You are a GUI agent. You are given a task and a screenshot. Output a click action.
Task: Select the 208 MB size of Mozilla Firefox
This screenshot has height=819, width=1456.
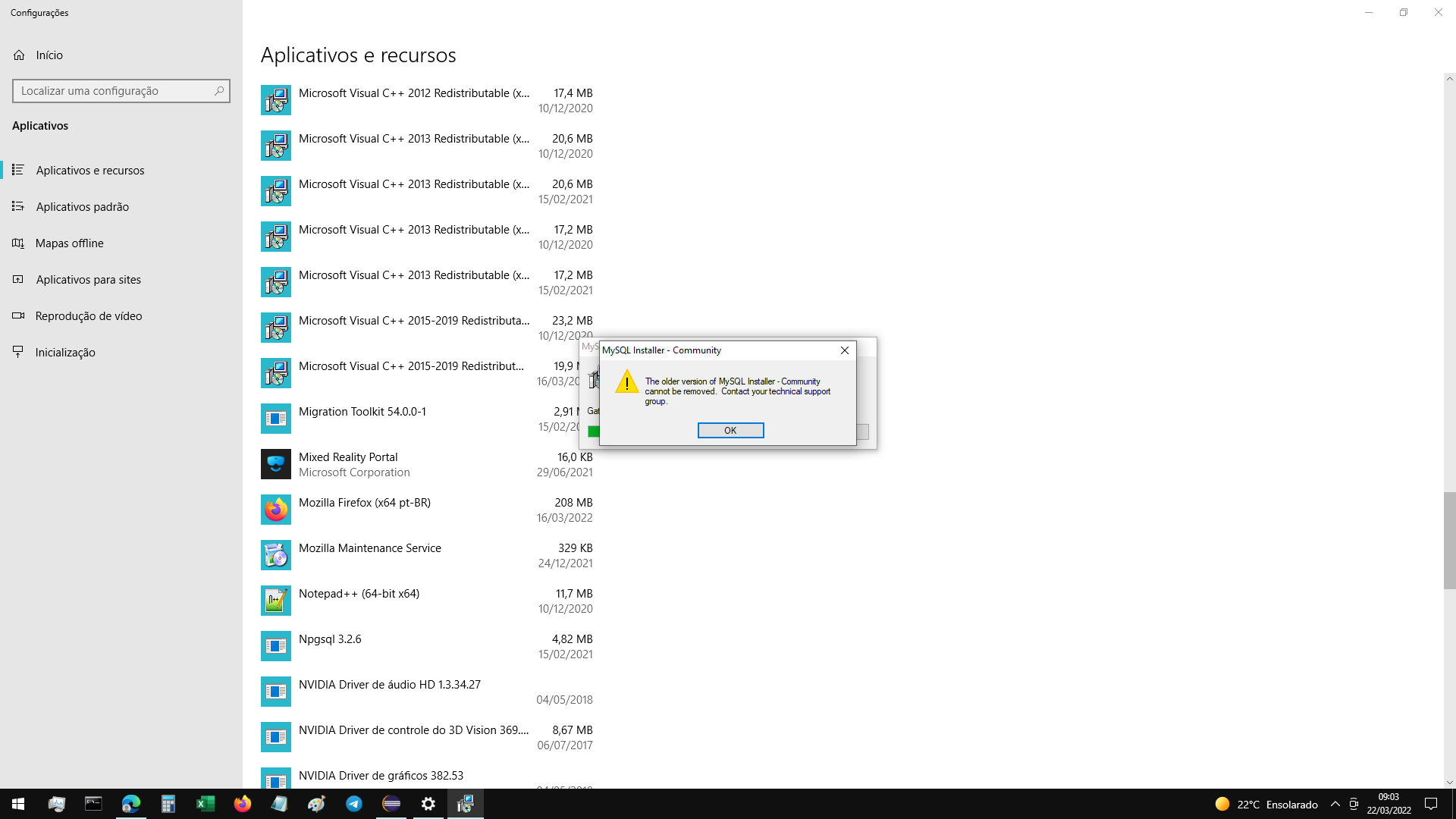tap(573, 503)
